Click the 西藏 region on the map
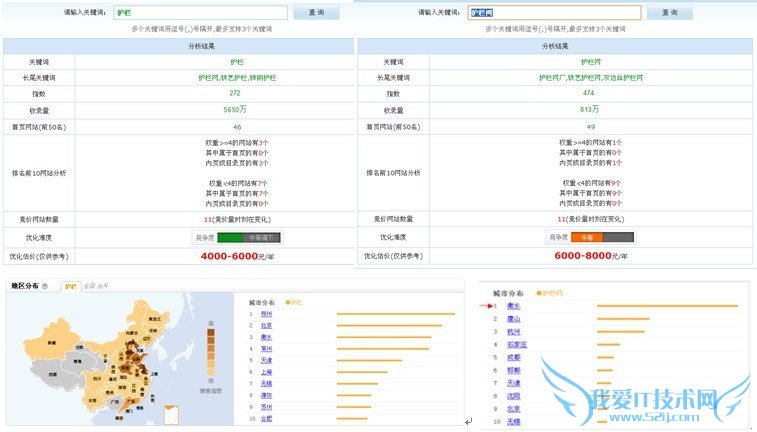This screenshot has height=432, width=757. 53,374
